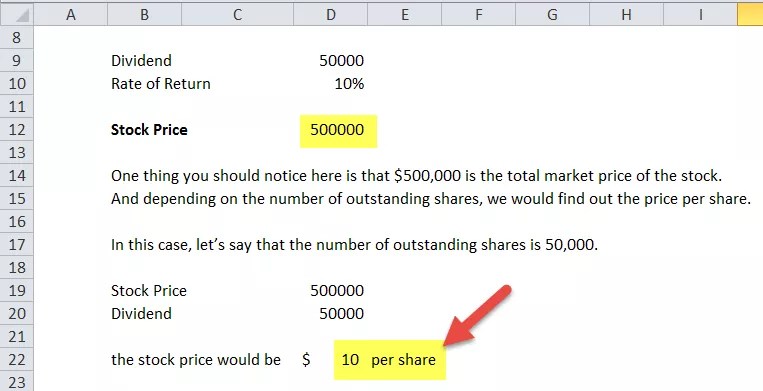Select column G header
This screenshot has height=391, width=763.
[552, 15]
